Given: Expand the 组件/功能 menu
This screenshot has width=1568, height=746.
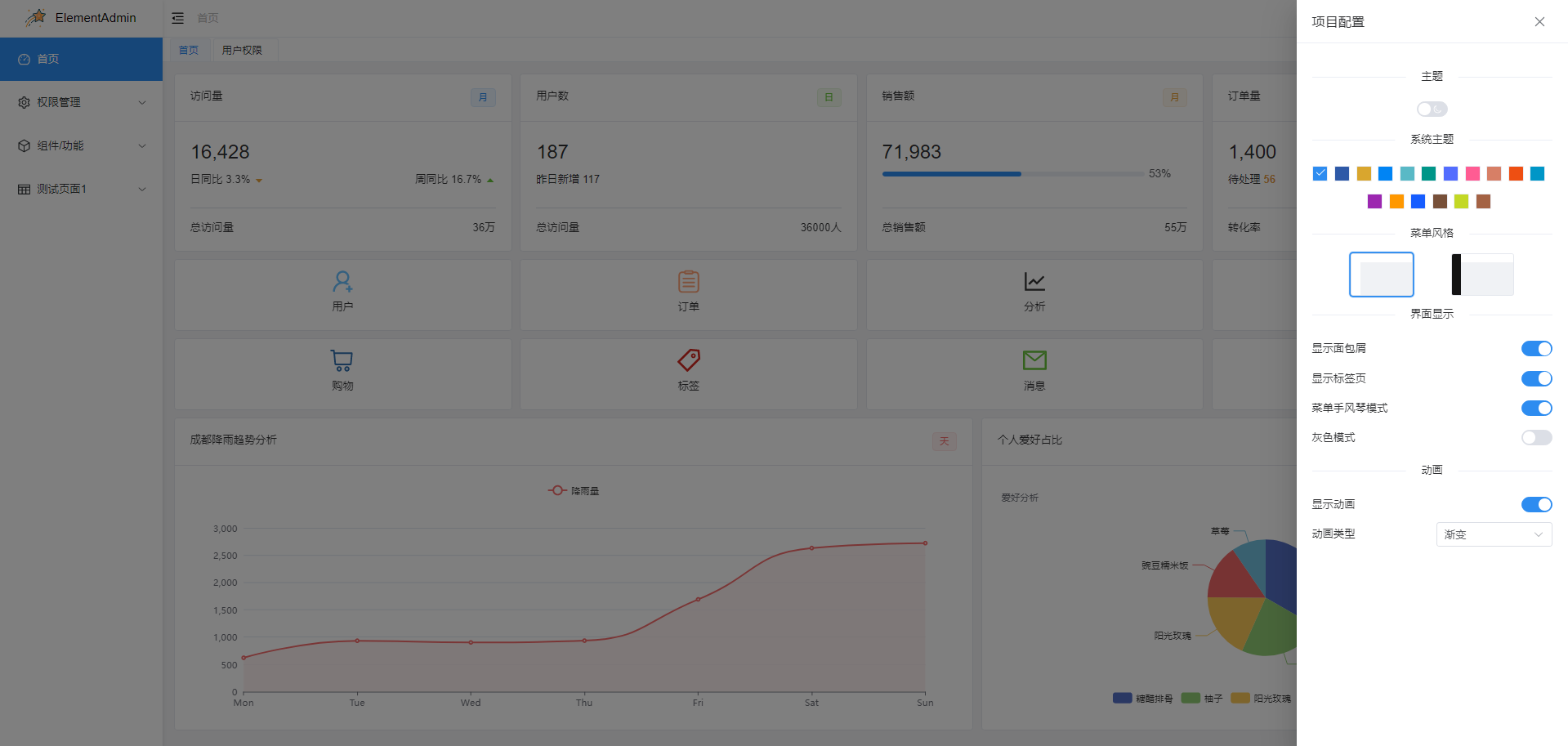Looking at the screenshot, I should [x=81, y=145].
